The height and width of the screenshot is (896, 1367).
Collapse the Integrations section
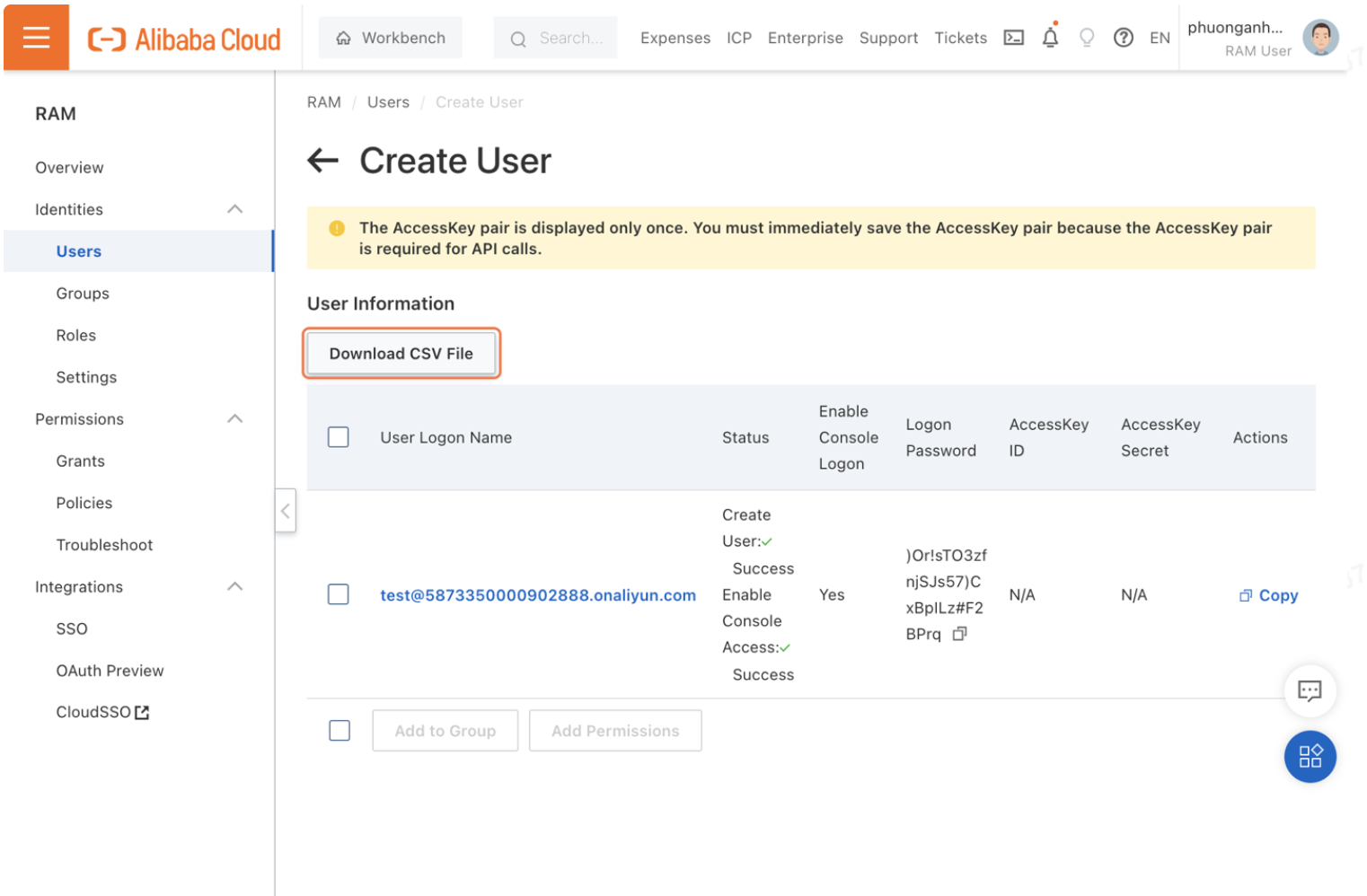click(x=235, y=586)
